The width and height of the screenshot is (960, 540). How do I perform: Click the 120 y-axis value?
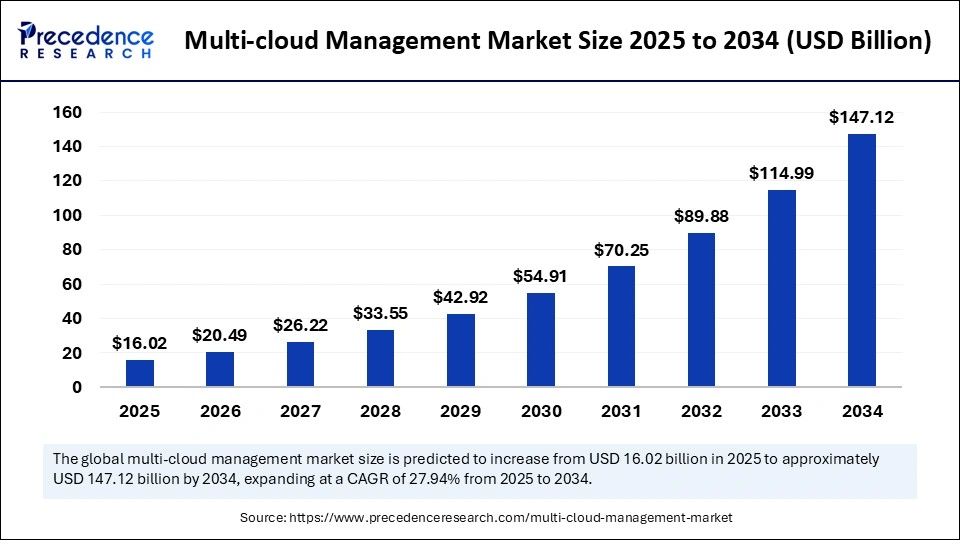[67, 181]
